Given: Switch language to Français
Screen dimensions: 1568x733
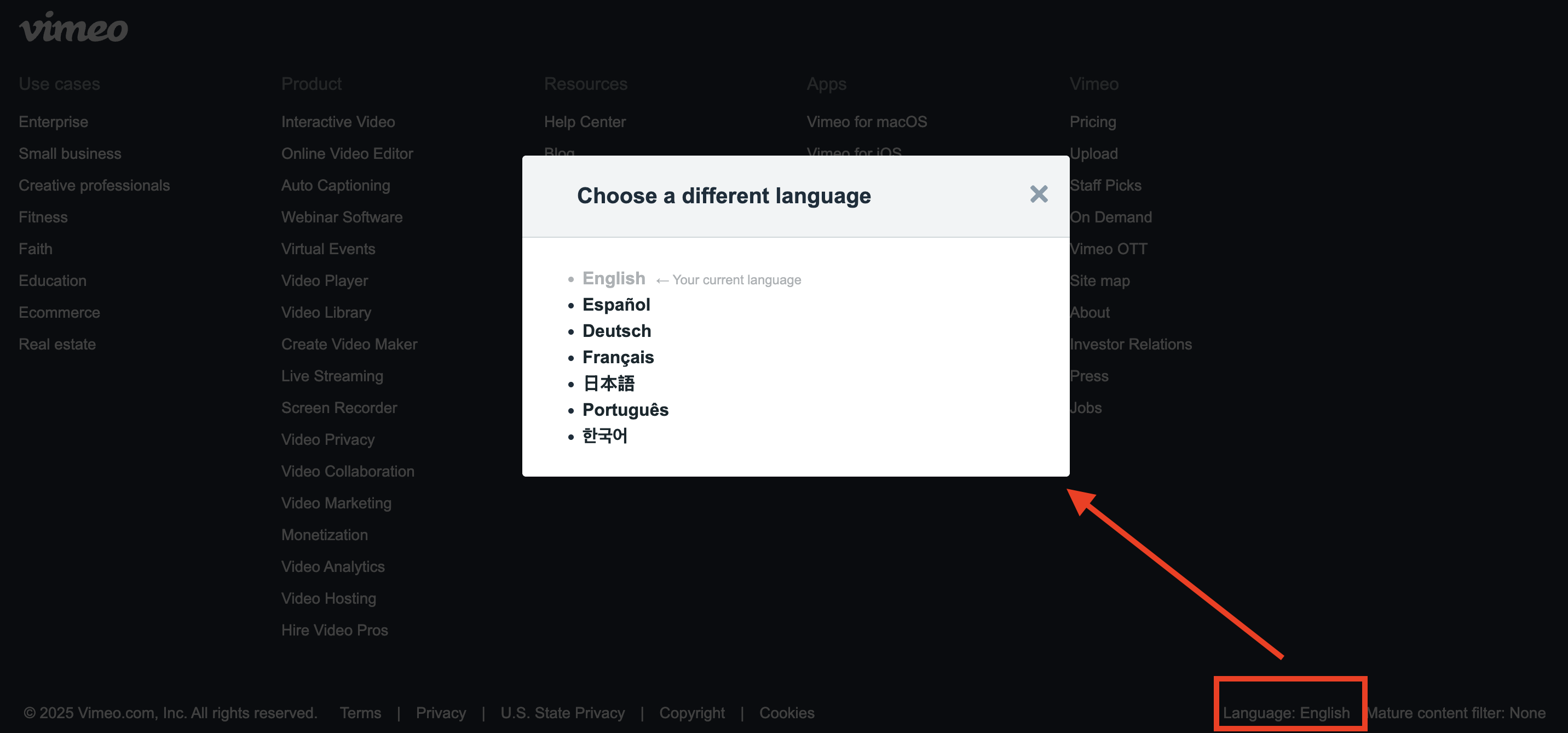Looking at the screenshot, I should tap(618, 357).
